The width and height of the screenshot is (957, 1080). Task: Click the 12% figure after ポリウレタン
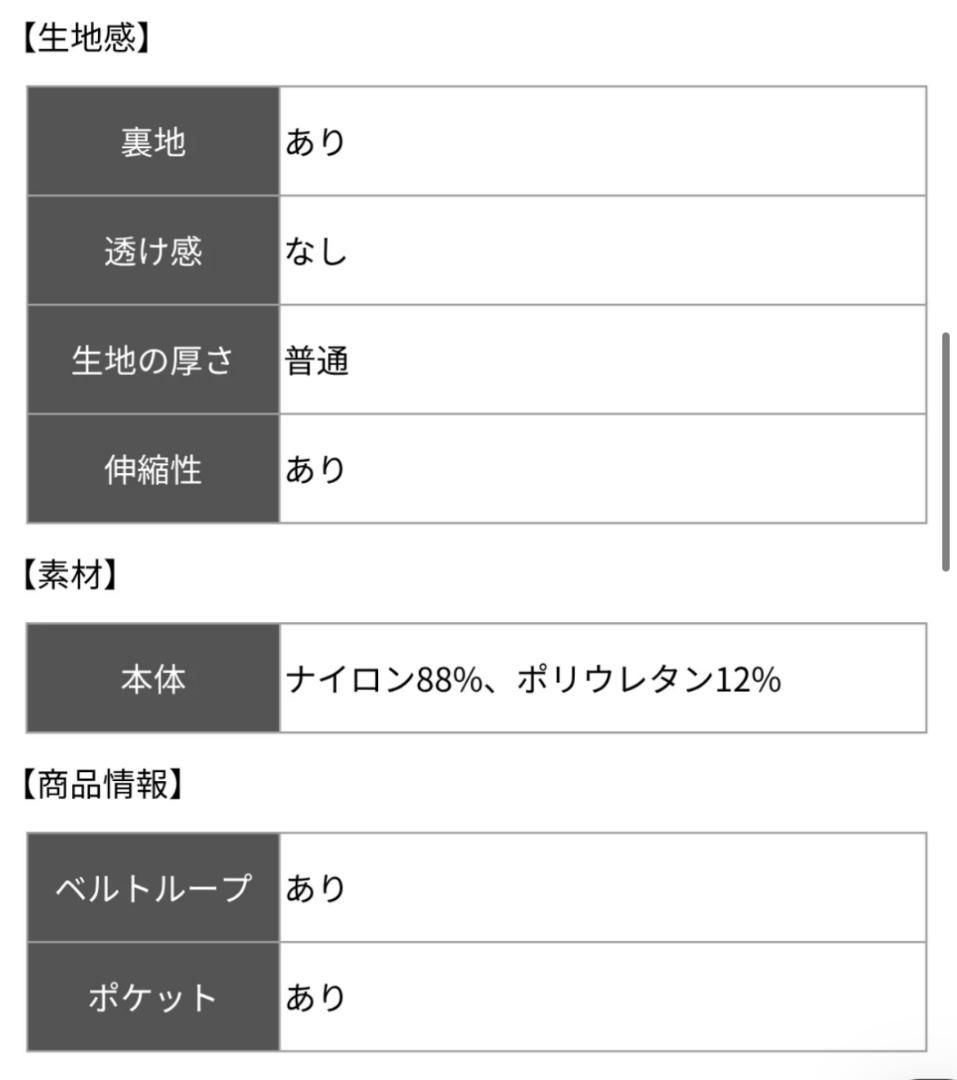748,679
